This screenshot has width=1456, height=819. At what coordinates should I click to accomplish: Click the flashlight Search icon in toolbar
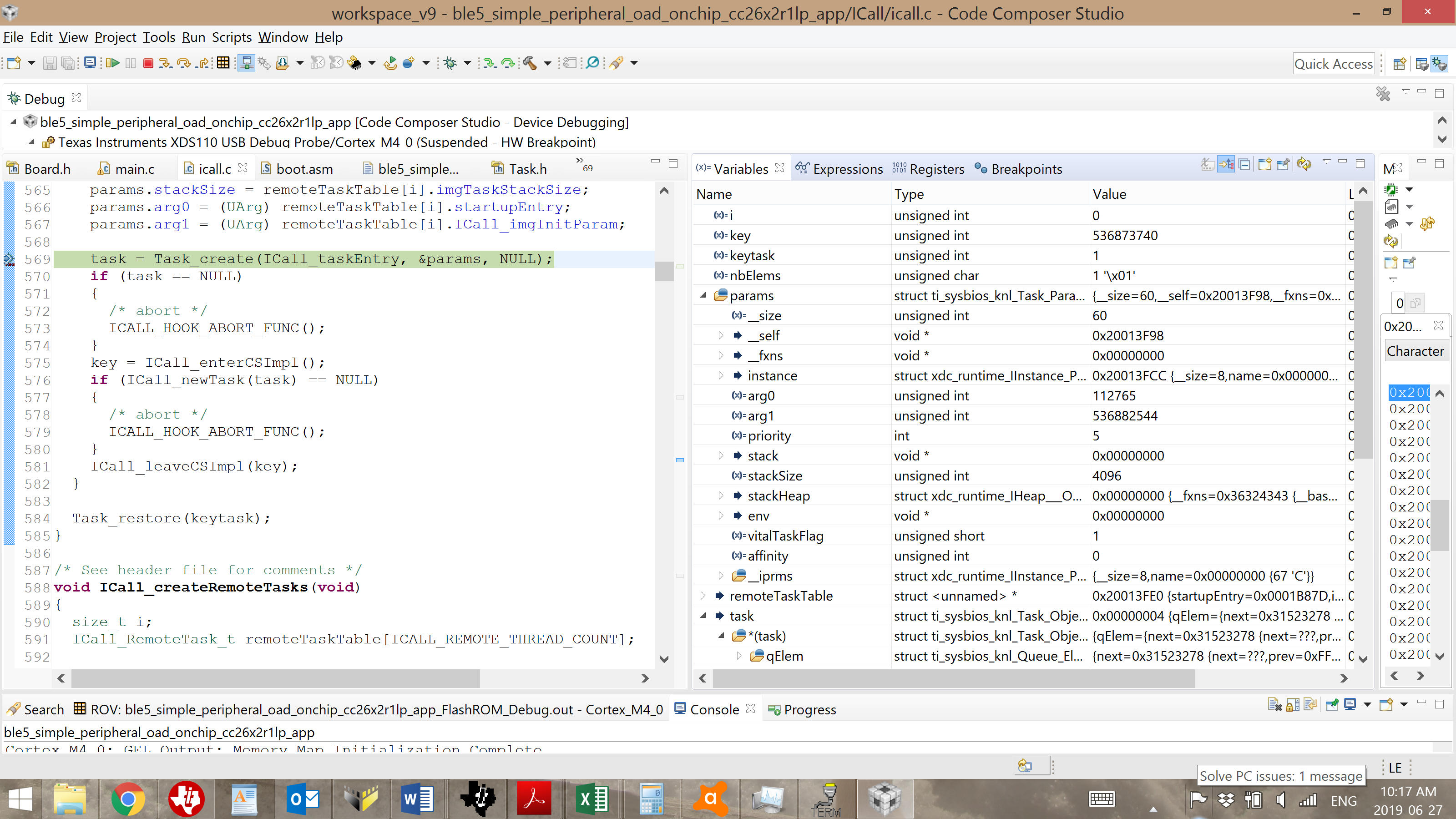click(617, 63)
